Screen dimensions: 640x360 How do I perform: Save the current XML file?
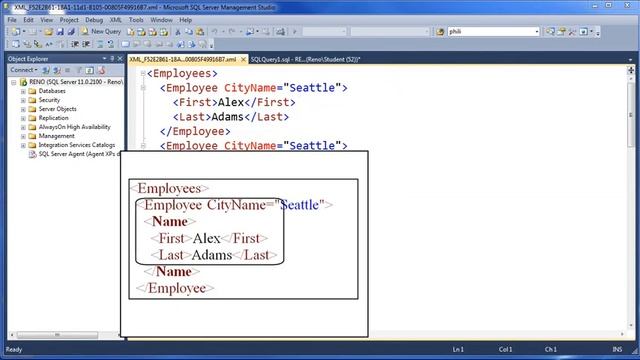pos(60,31)
